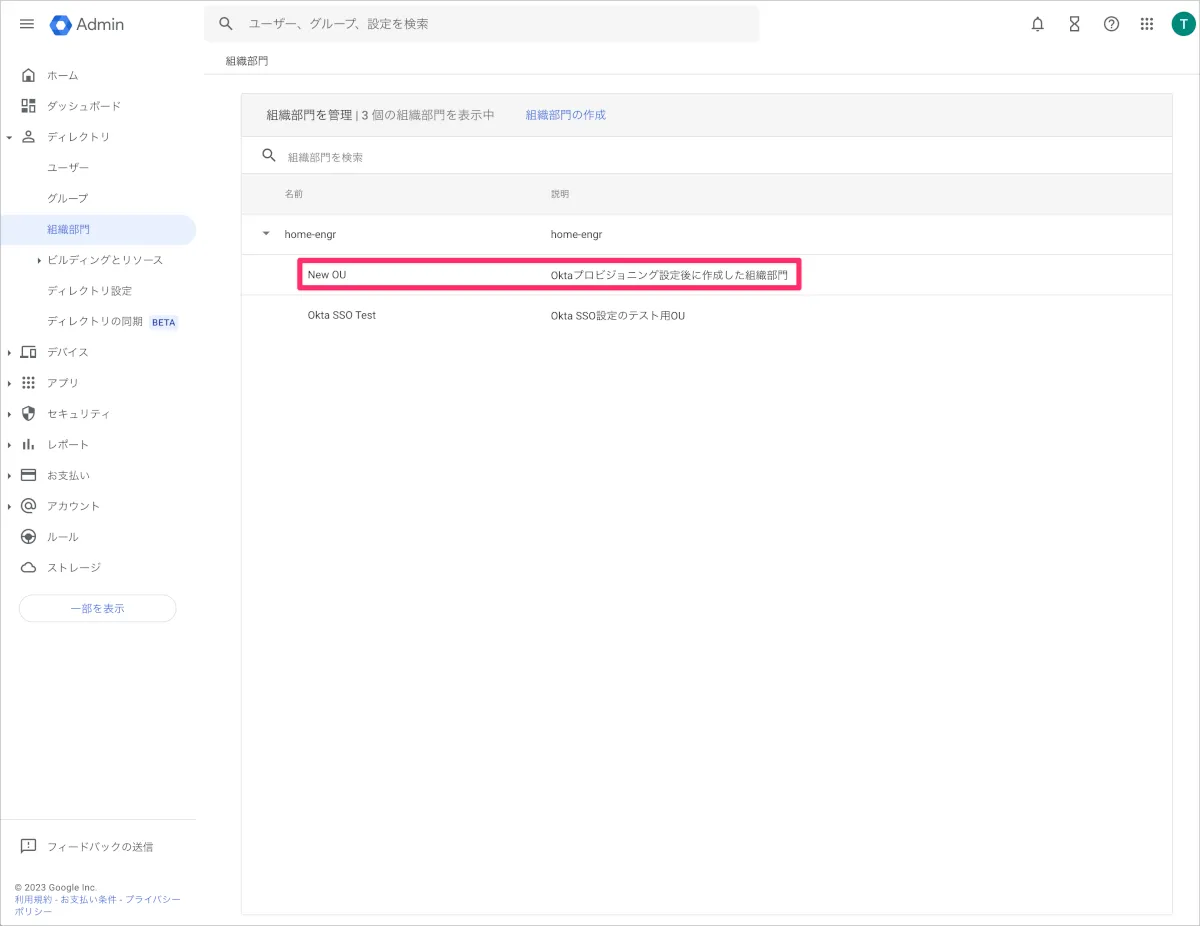Open the hamburger main menu
Screen dimensions: 1200x926
(27, 24)
